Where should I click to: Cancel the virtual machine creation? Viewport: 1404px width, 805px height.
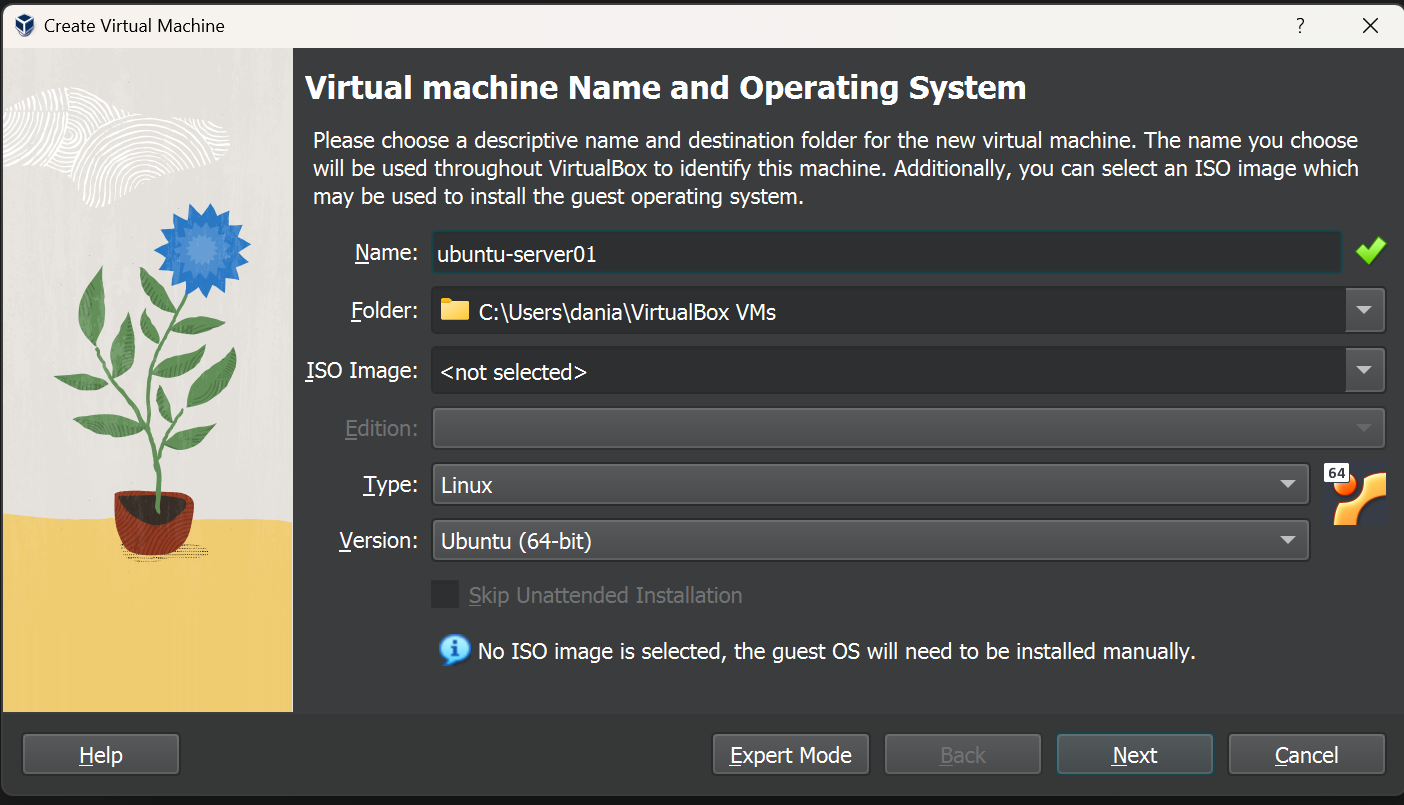pos(1306,755)
